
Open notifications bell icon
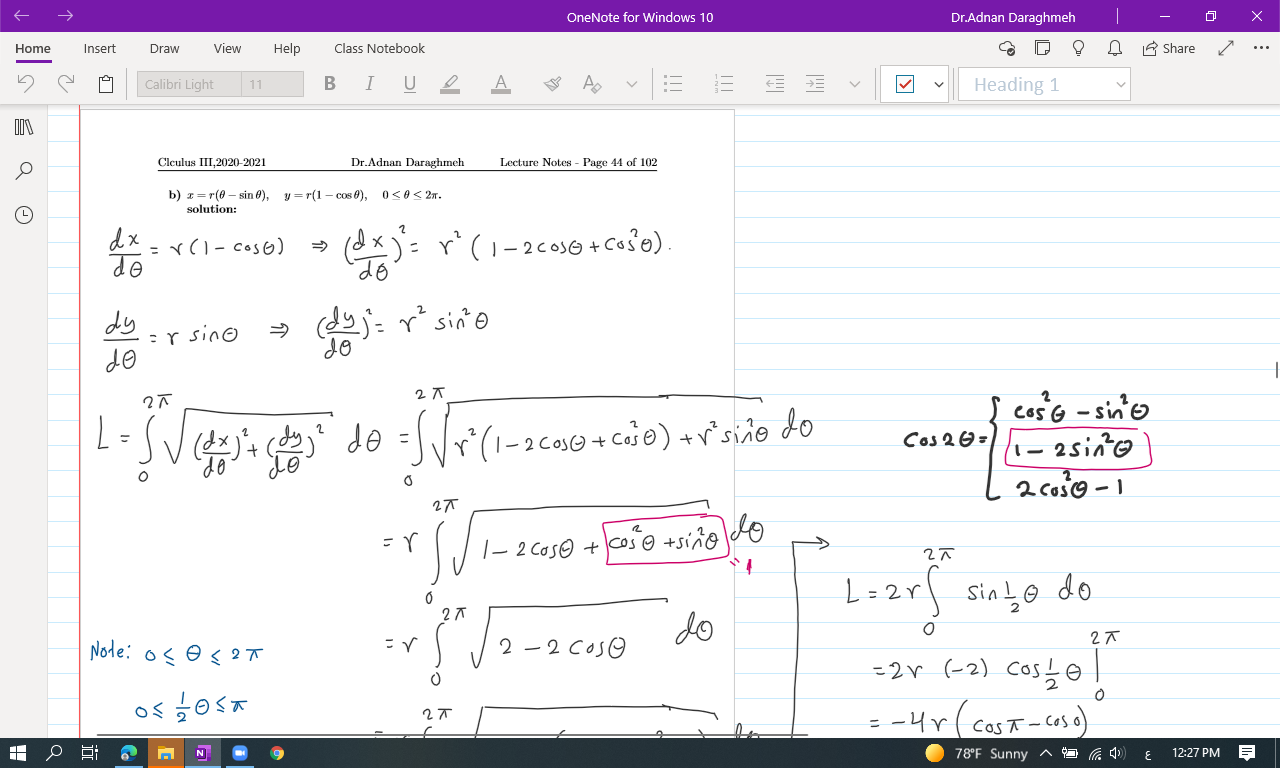pos(1114,48)
